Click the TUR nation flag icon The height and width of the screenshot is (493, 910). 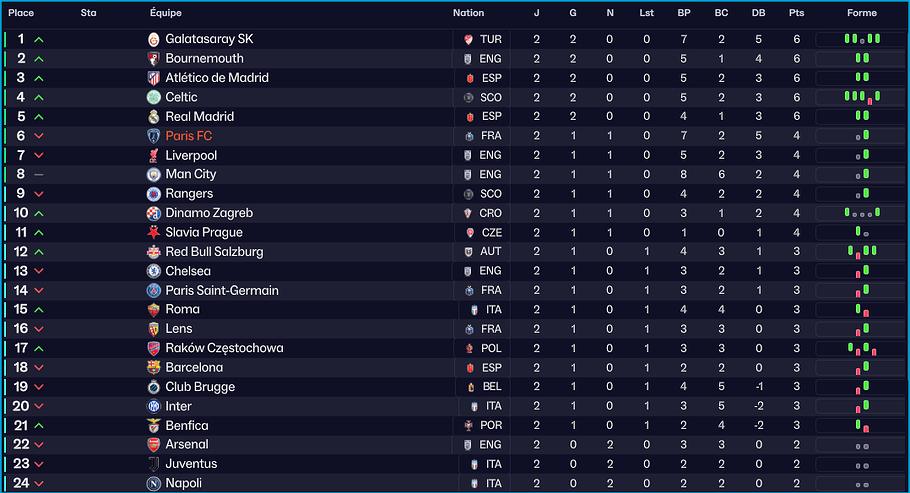[x=468, y=39]
